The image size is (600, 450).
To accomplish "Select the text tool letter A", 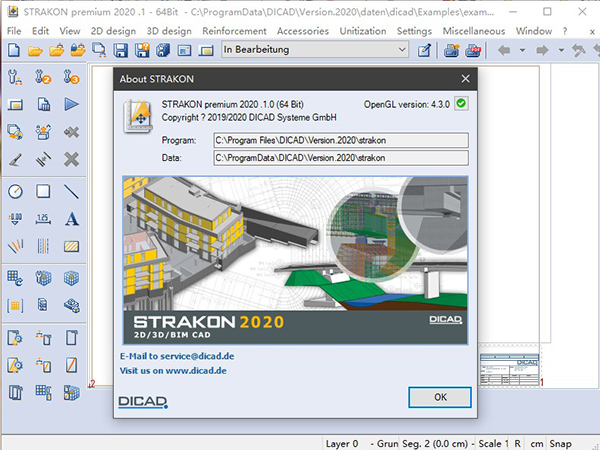I will click(72, 219).
